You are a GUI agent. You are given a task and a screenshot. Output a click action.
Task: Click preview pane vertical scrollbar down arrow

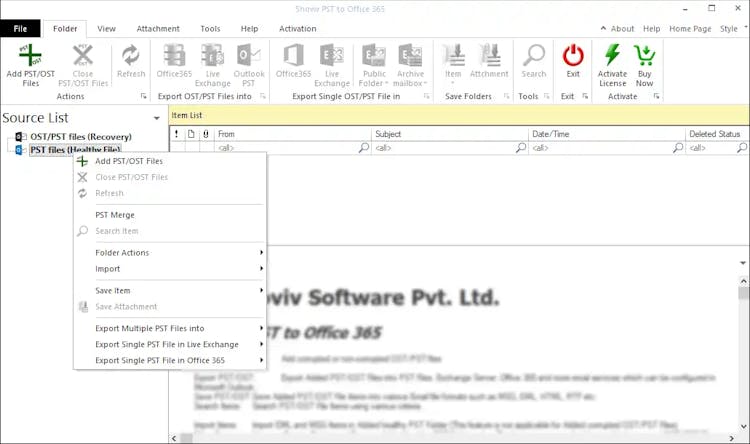(744, 426)
